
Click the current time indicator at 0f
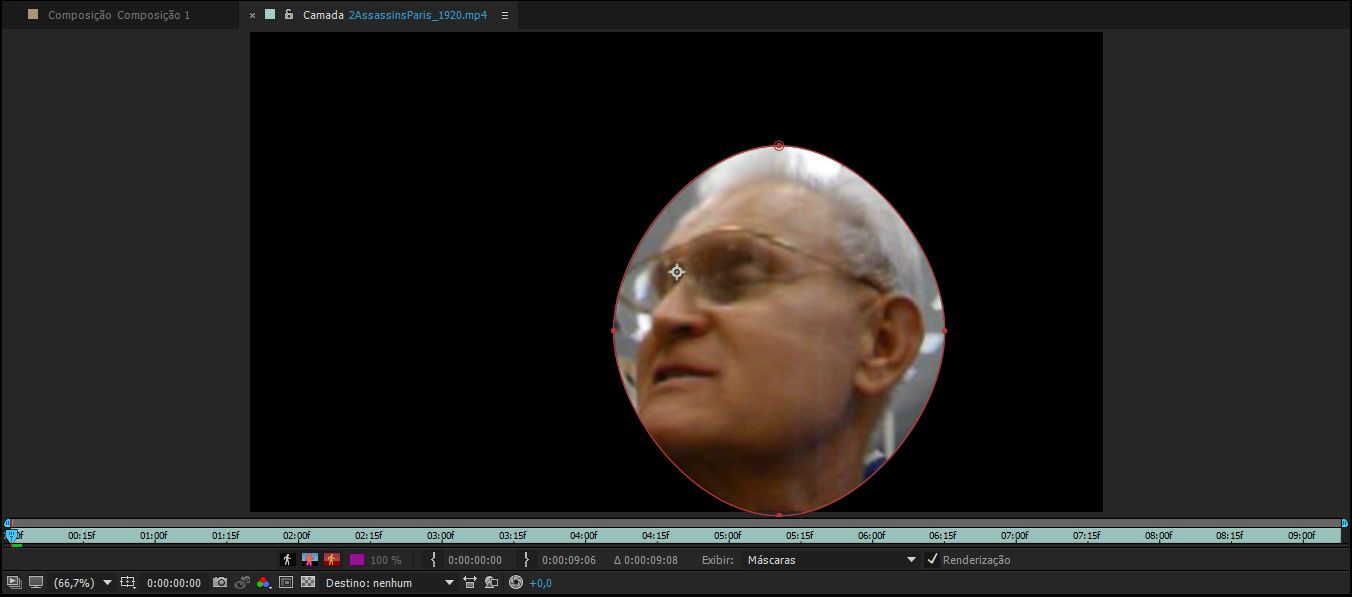click(12, 537)
